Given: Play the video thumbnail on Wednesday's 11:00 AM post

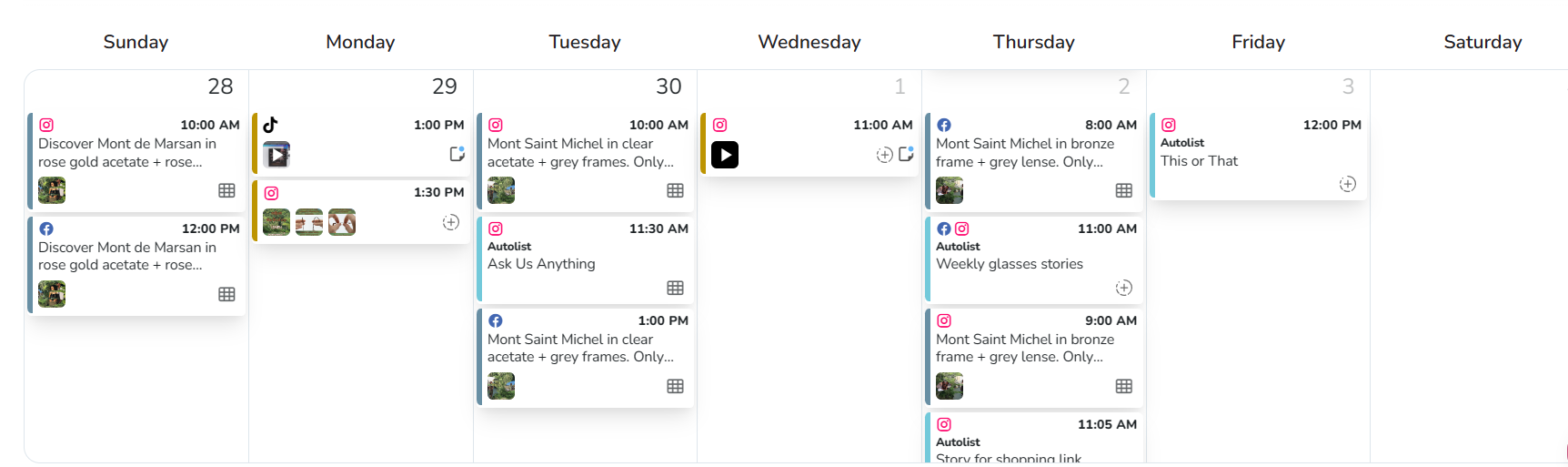Looking at the screenshot, I should (725, 155).
